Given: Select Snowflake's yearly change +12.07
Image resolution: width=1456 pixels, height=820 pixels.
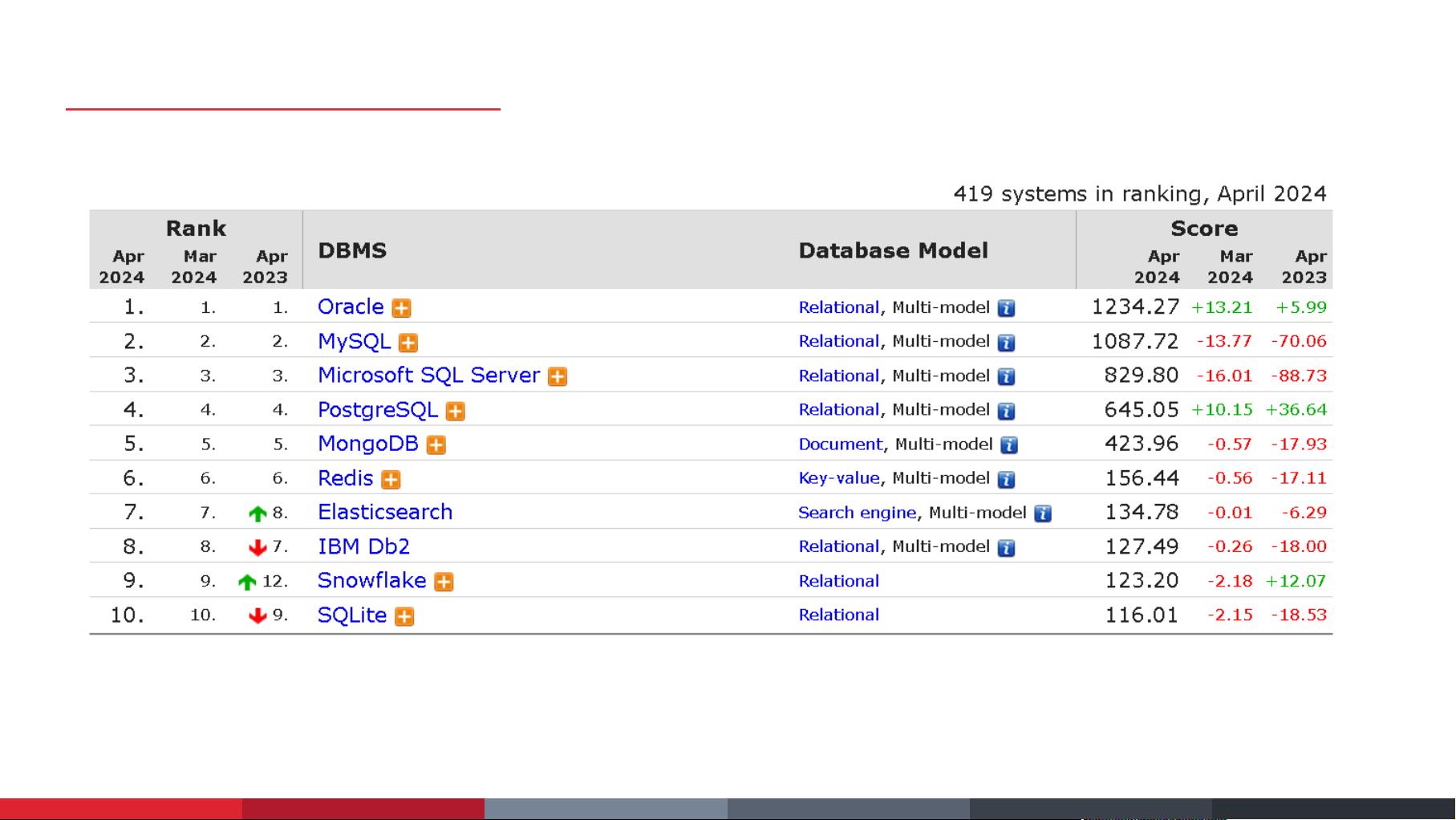Looking at the screenshot, I should (1296, 581).
